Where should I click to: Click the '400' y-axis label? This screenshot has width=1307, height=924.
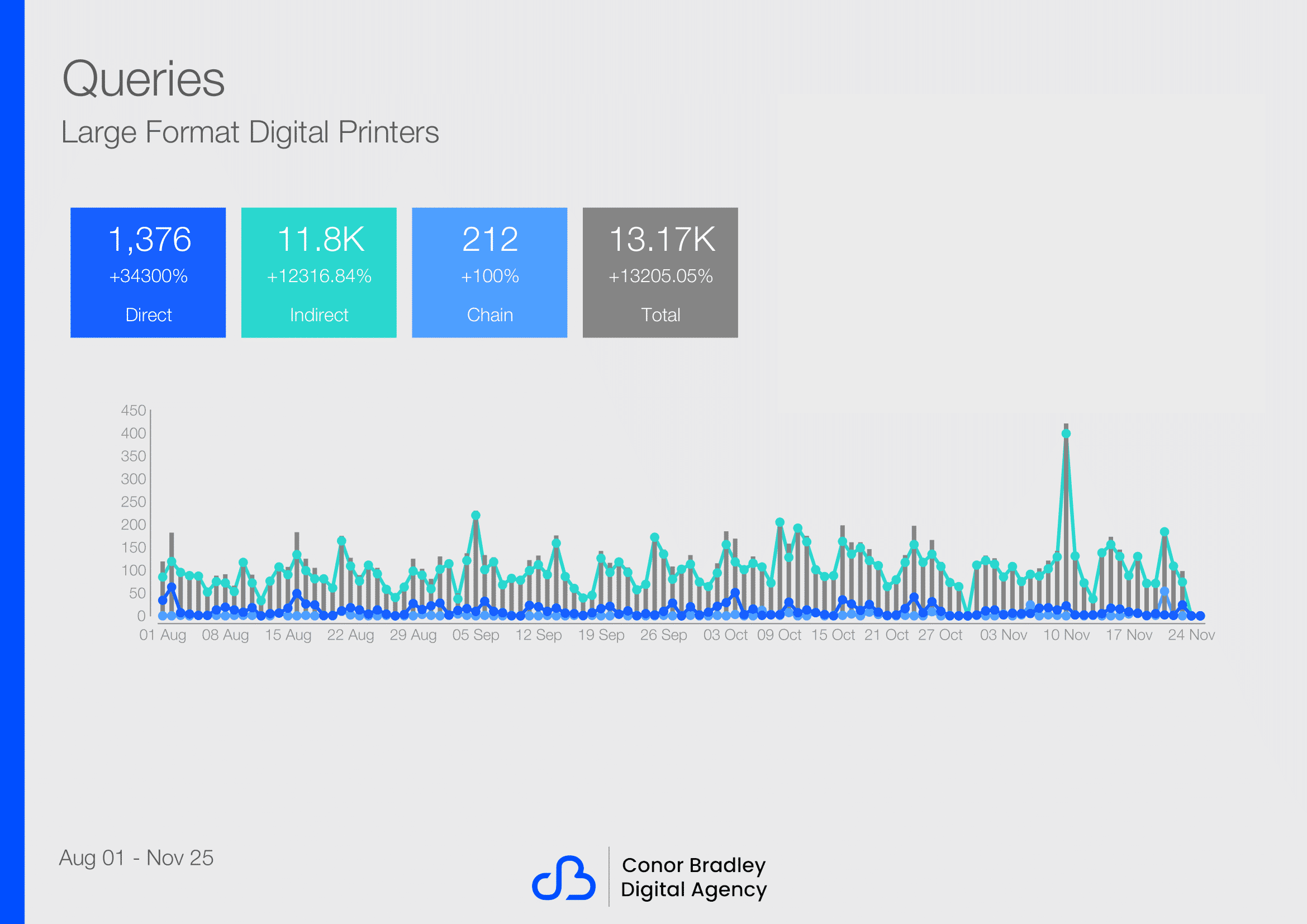click(134, 434)
